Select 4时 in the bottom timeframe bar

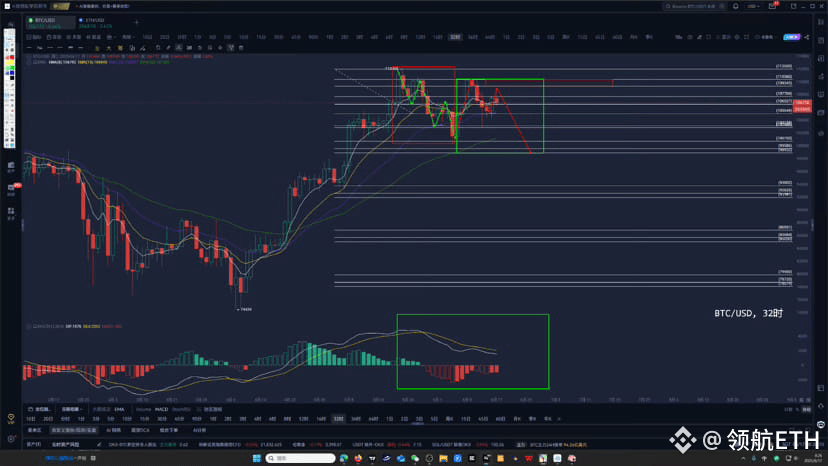[x=257, y=419]
